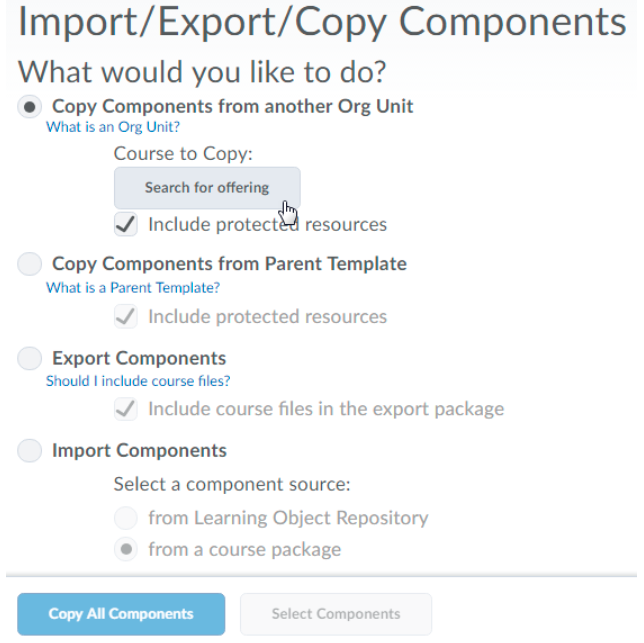Select Copy Components from Parent Template radio

click(30, 264)
